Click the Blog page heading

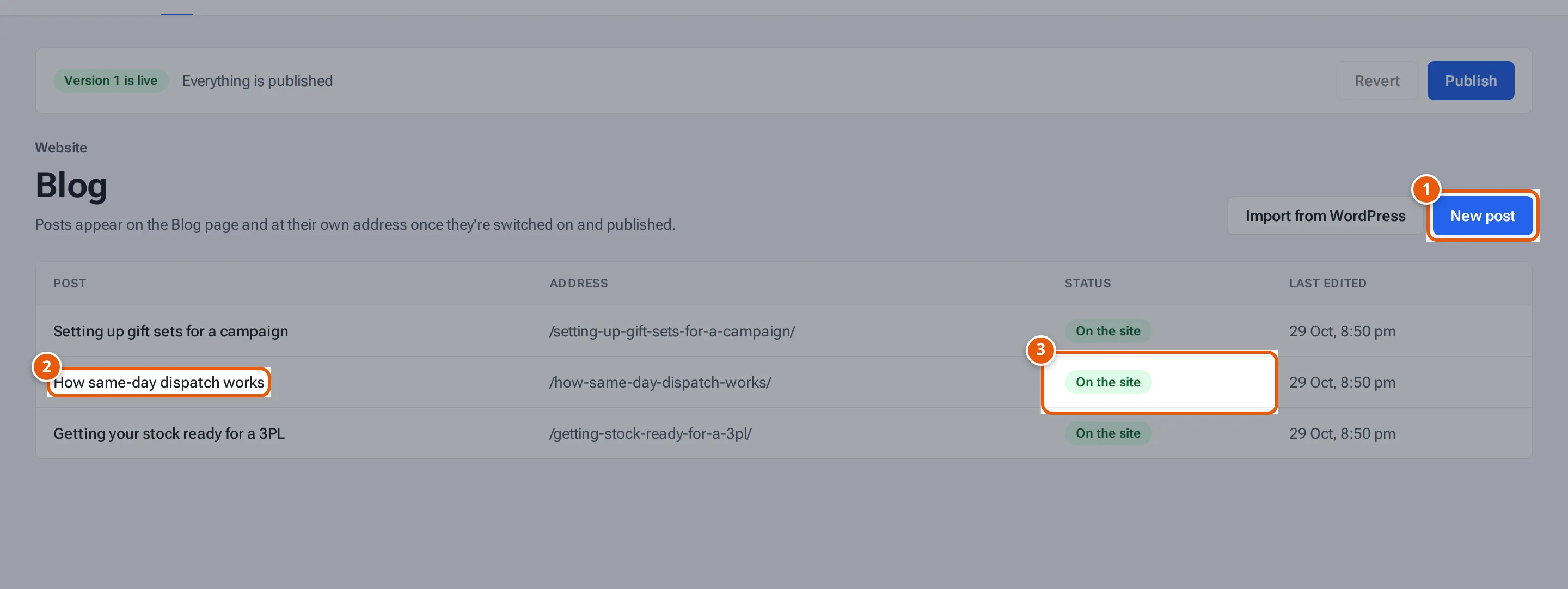click(71, 185)
